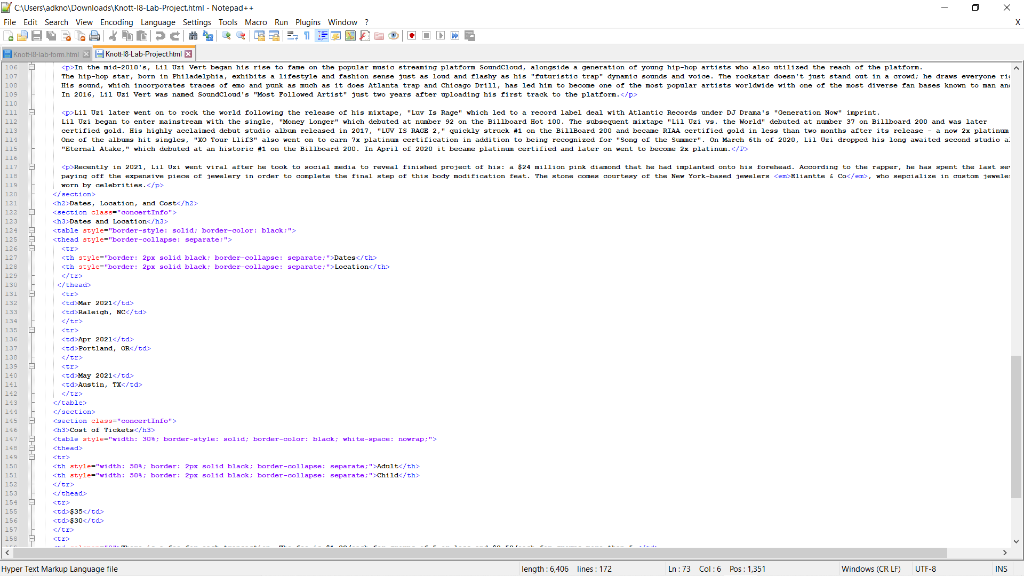Image resolution: width=1024 pixels, height=576 pixels.
Task: Click the Copy toolbar icon
Action: [127, 36]
